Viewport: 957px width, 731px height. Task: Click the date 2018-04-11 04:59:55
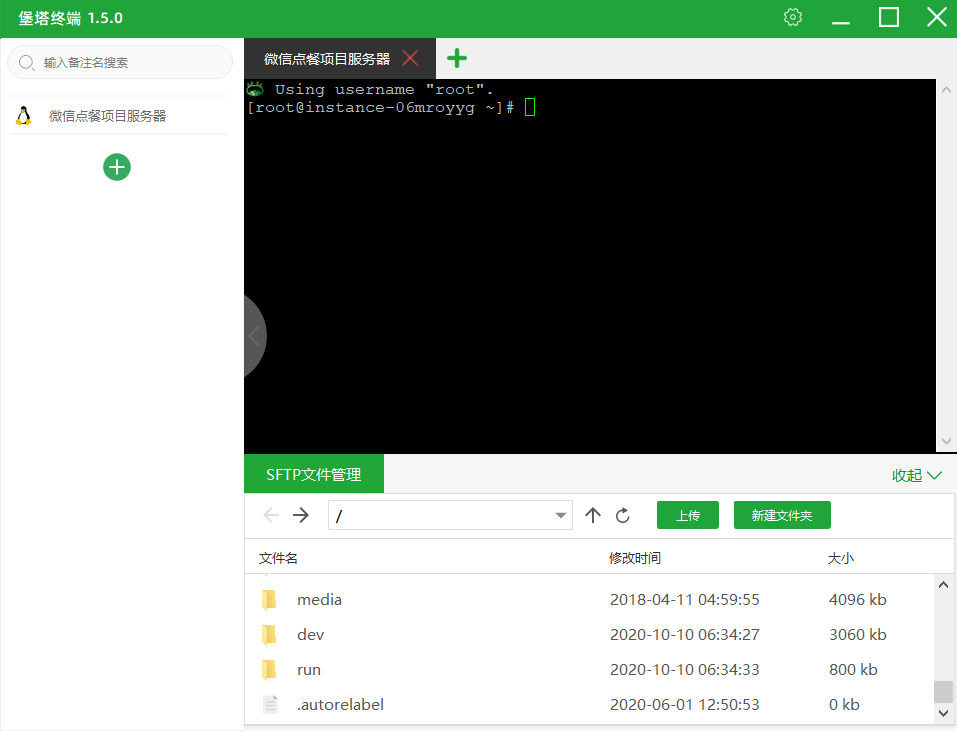(685, 600)
